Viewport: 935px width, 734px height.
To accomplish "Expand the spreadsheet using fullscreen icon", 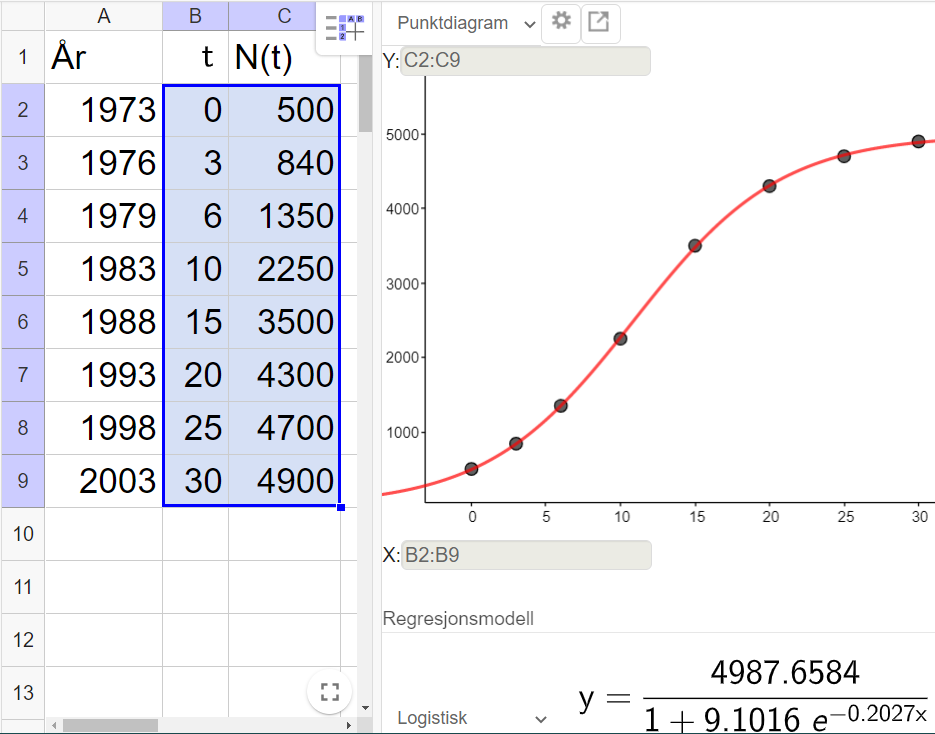I will tap(329, 692).
